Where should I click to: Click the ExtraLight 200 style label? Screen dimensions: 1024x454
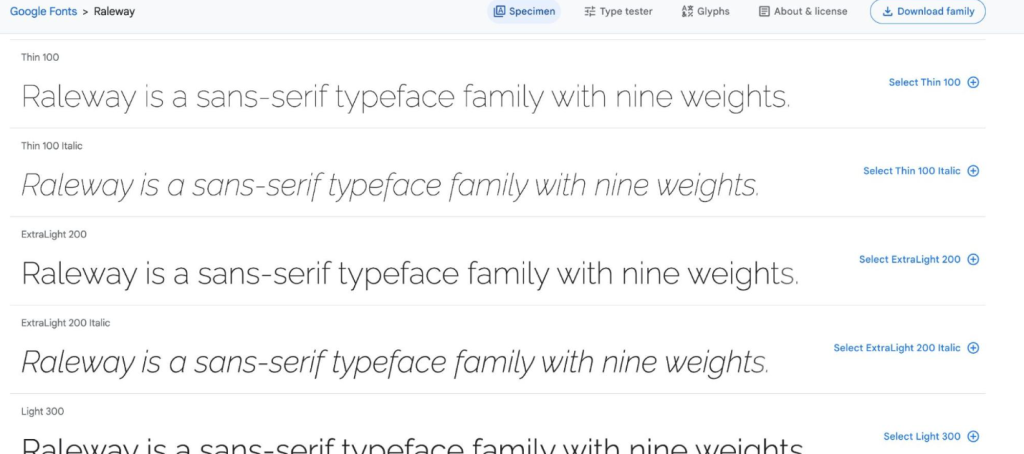pyautogui.click(x=54, y=235)
